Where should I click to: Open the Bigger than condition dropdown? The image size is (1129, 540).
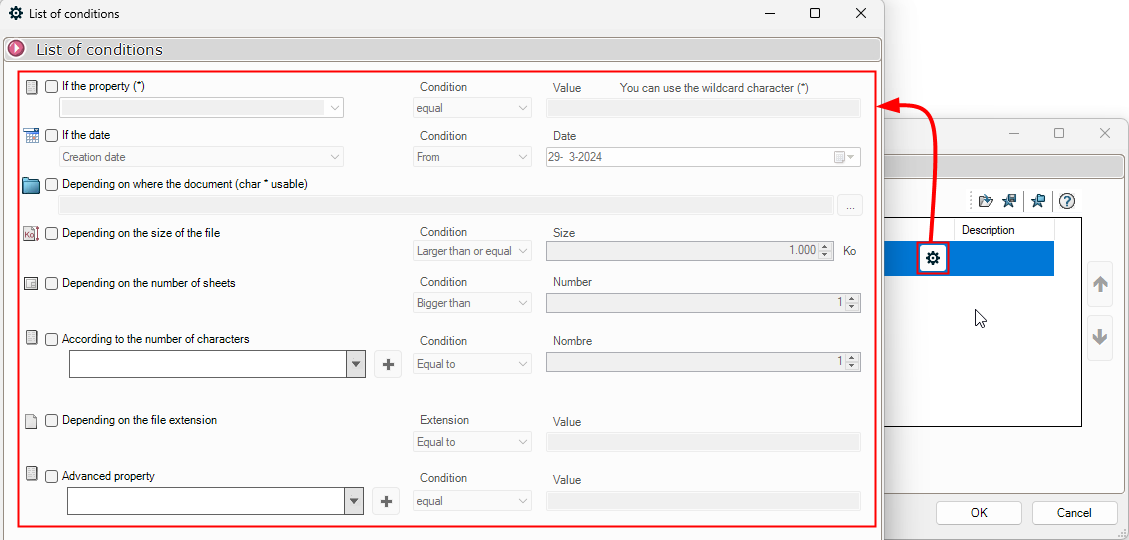(x=472, y=303)
